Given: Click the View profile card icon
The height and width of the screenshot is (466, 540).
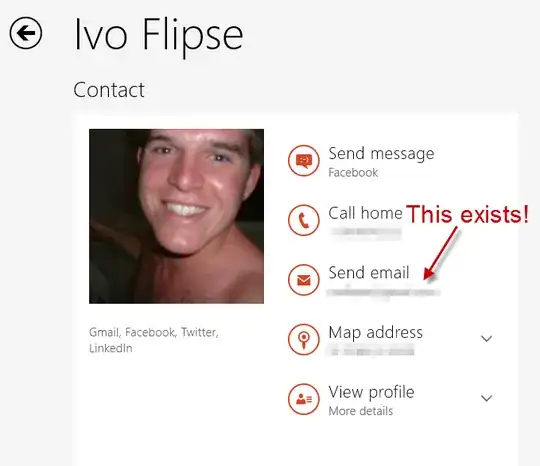Looking at the screenshot, I should click(x=303, y=399).
